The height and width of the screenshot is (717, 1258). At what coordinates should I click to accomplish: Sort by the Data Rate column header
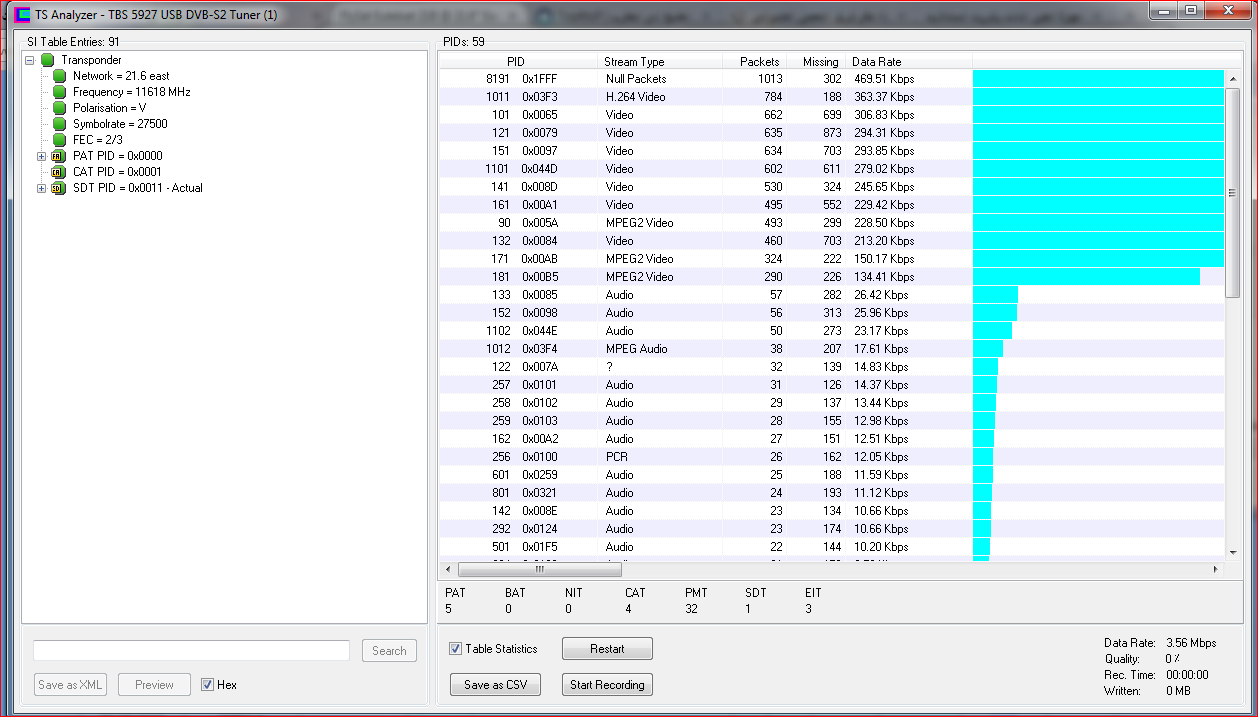click(876, 62)
